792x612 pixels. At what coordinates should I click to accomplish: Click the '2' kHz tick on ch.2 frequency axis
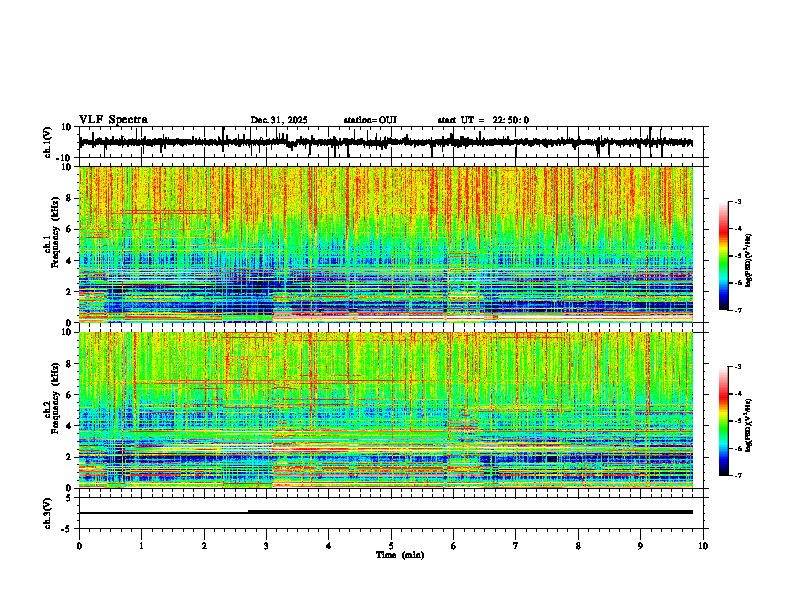click(69, 457)
